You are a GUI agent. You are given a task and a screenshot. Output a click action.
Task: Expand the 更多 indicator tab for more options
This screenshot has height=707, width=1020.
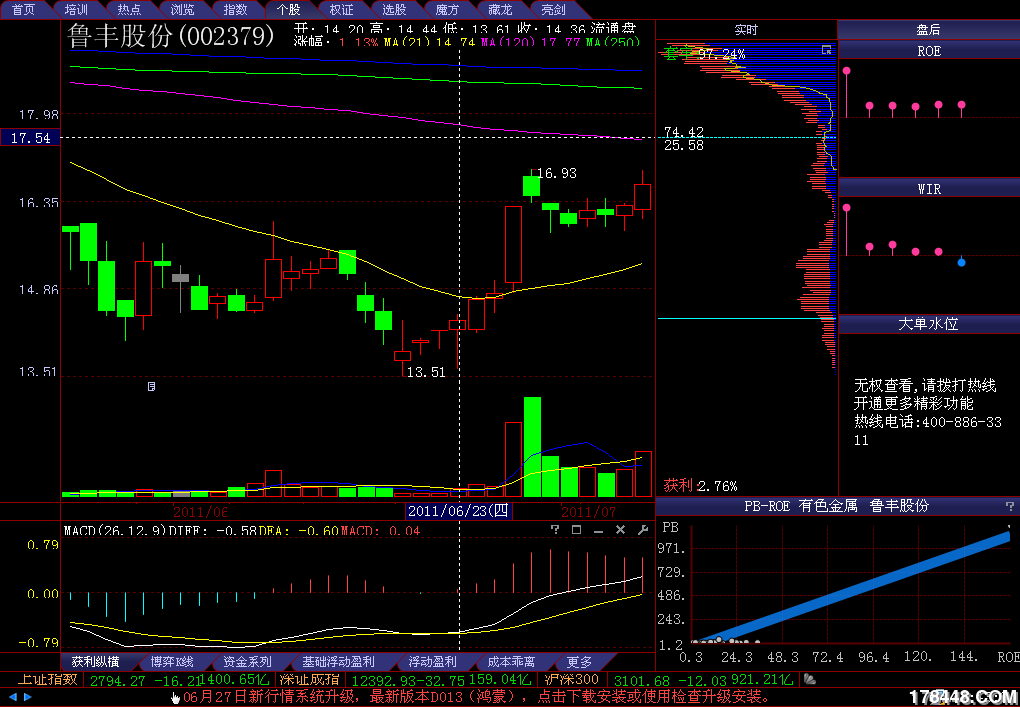point(580,662)
